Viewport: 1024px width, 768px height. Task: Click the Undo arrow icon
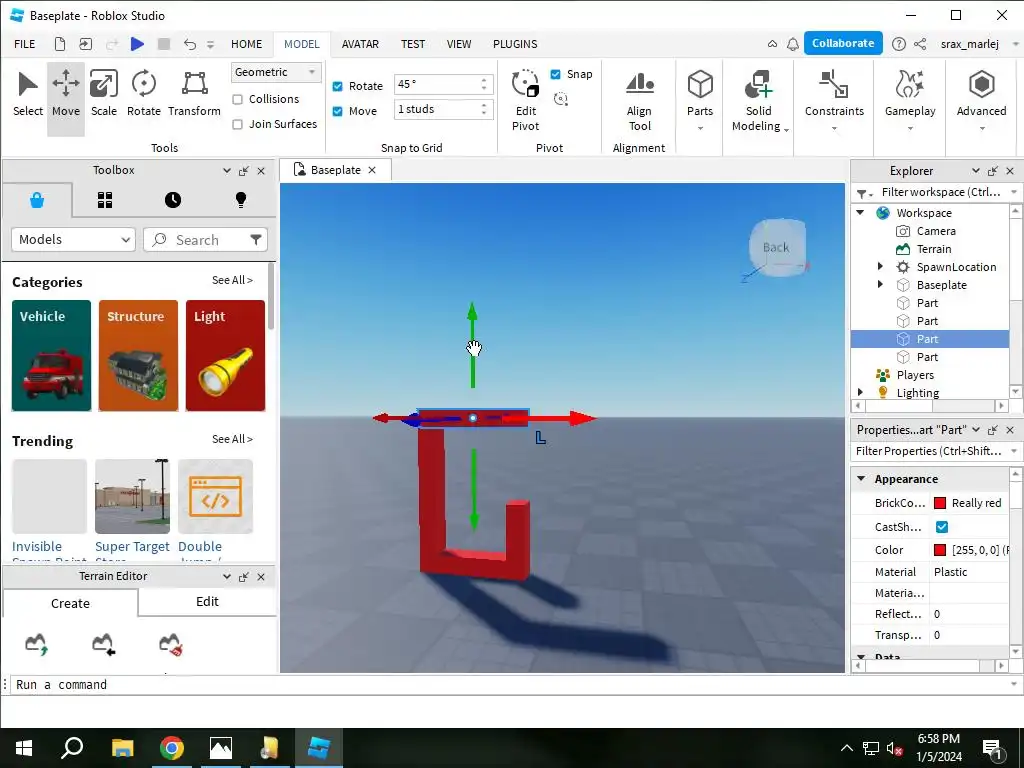(190, 44)
